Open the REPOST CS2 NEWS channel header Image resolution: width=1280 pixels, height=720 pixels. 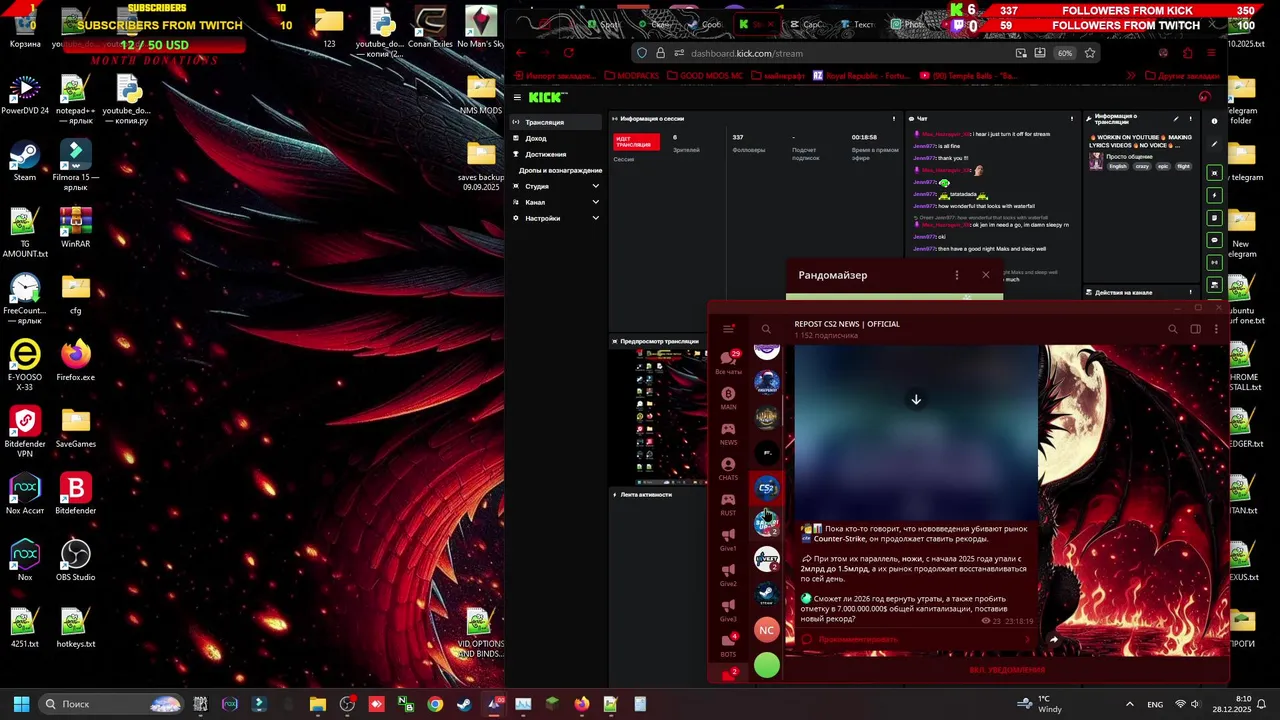click(x=847, y=329)
